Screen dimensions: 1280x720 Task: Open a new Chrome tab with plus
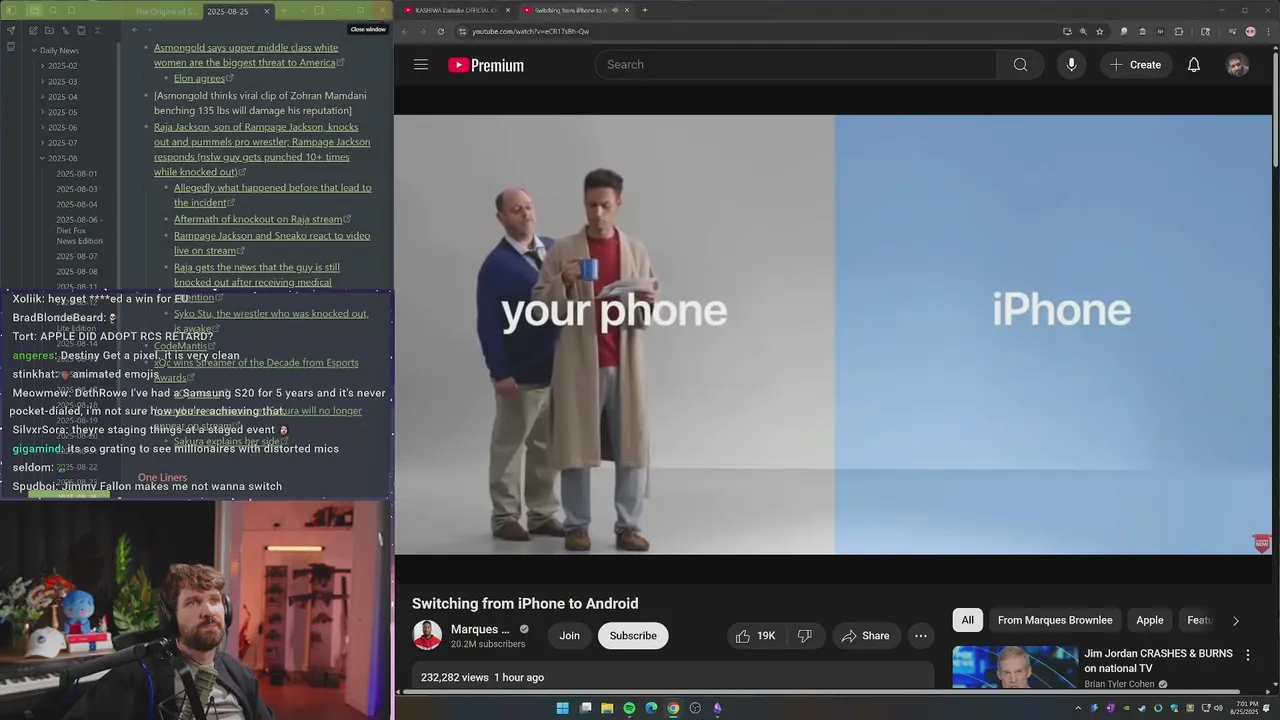click(644, 10)
